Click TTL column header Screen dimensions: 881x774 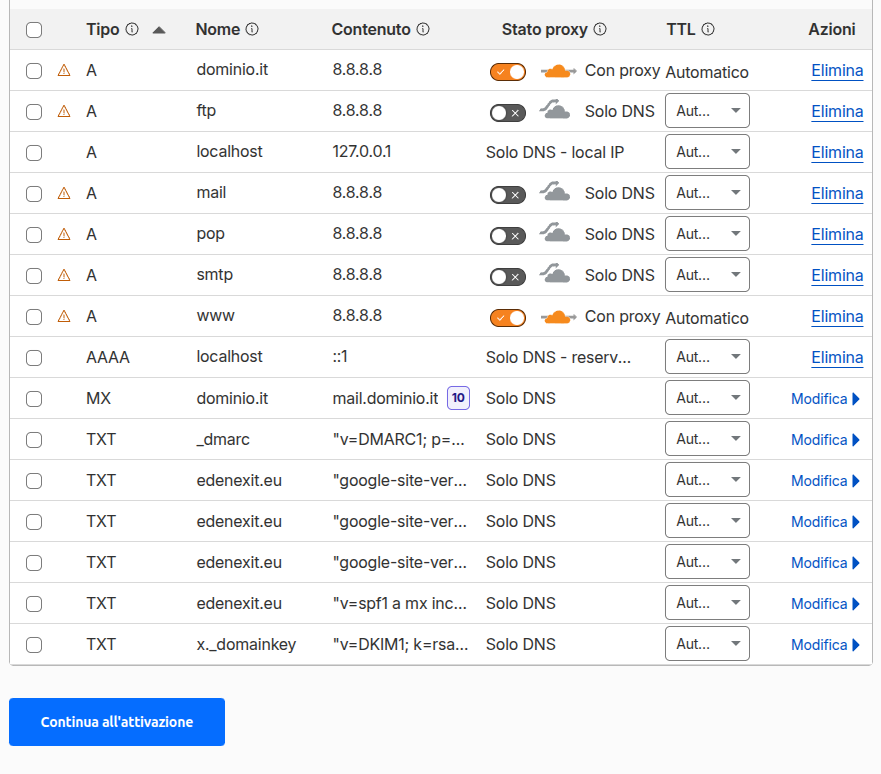681,29
